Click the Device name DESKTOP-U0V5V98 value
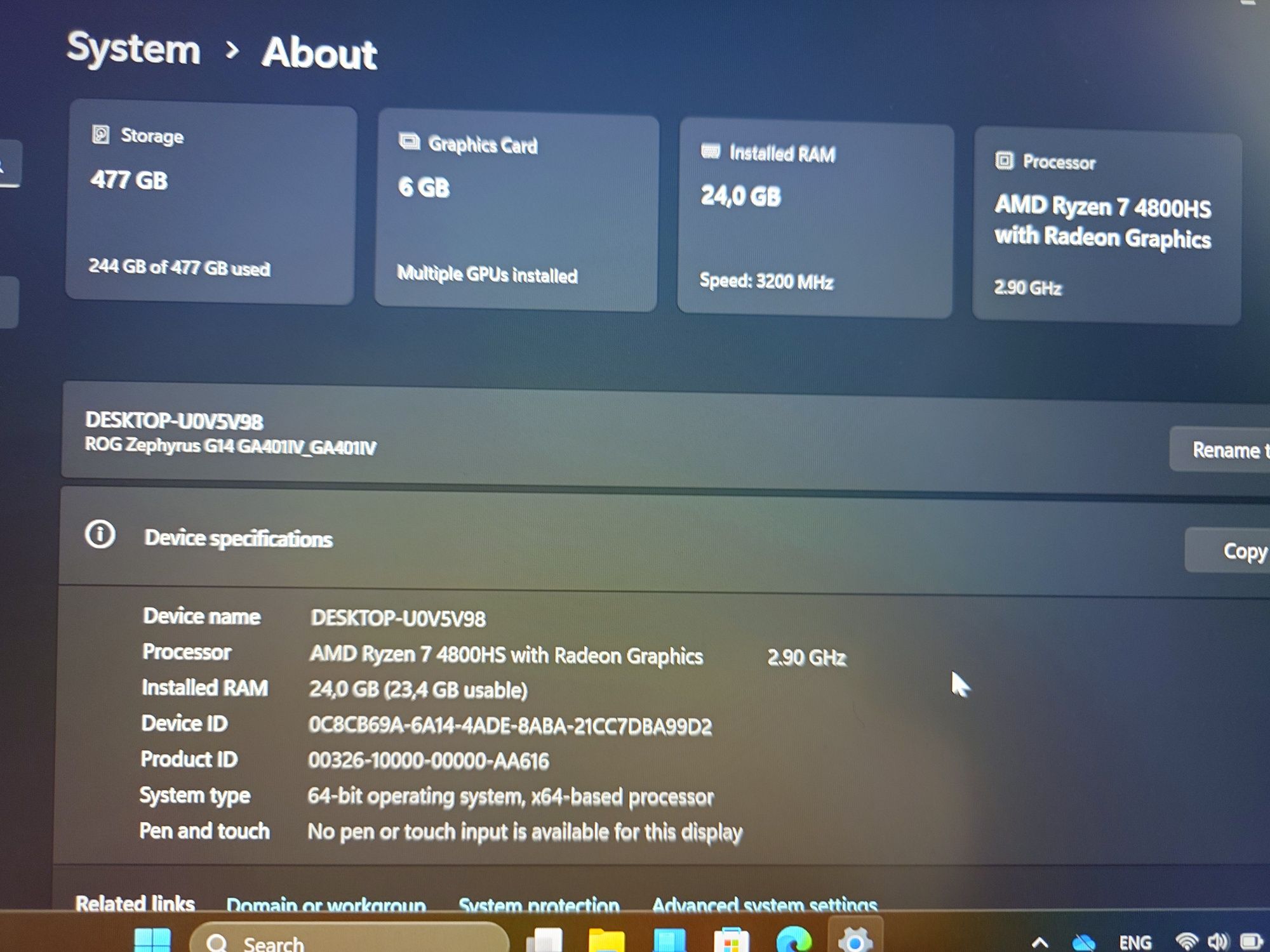This screenshot has width=1270, height=952. [398, 618]
